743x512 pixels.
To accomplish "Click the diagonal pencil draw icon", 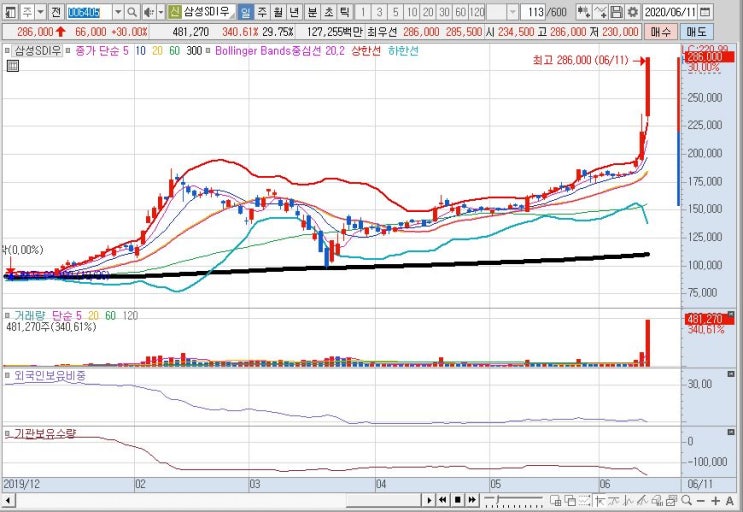I will 643,500.
